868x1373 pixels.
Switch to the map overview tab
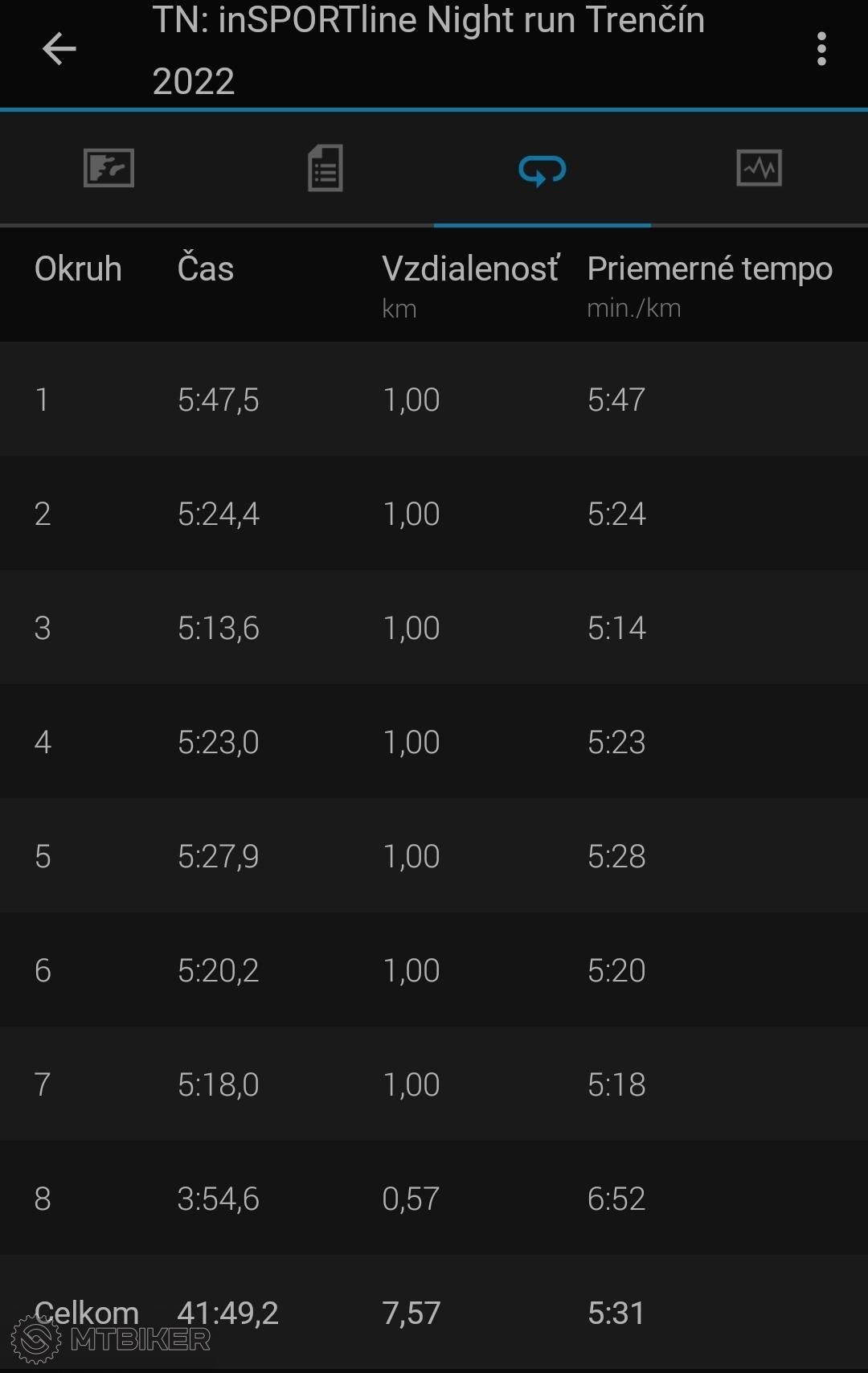(x=108, y=169)
